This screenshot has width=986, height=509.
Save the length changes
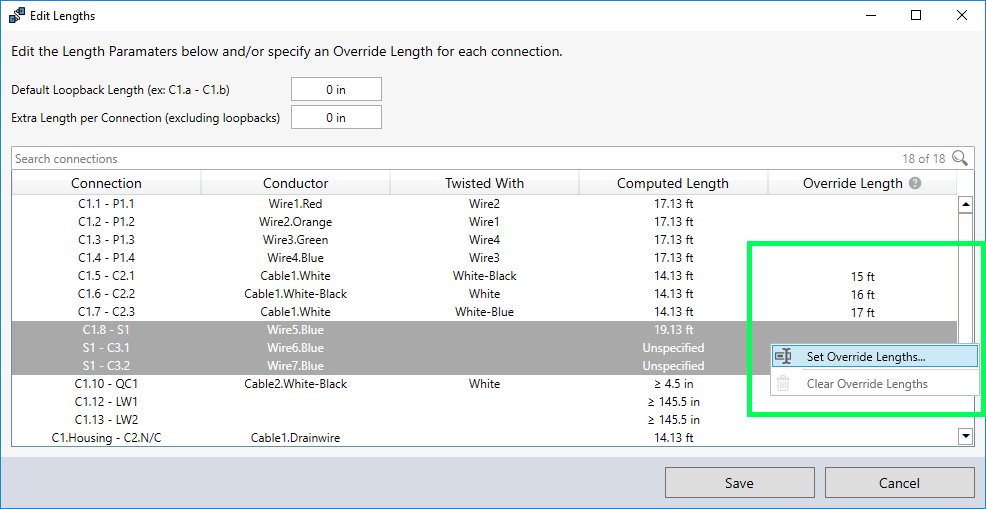point(739,483)
